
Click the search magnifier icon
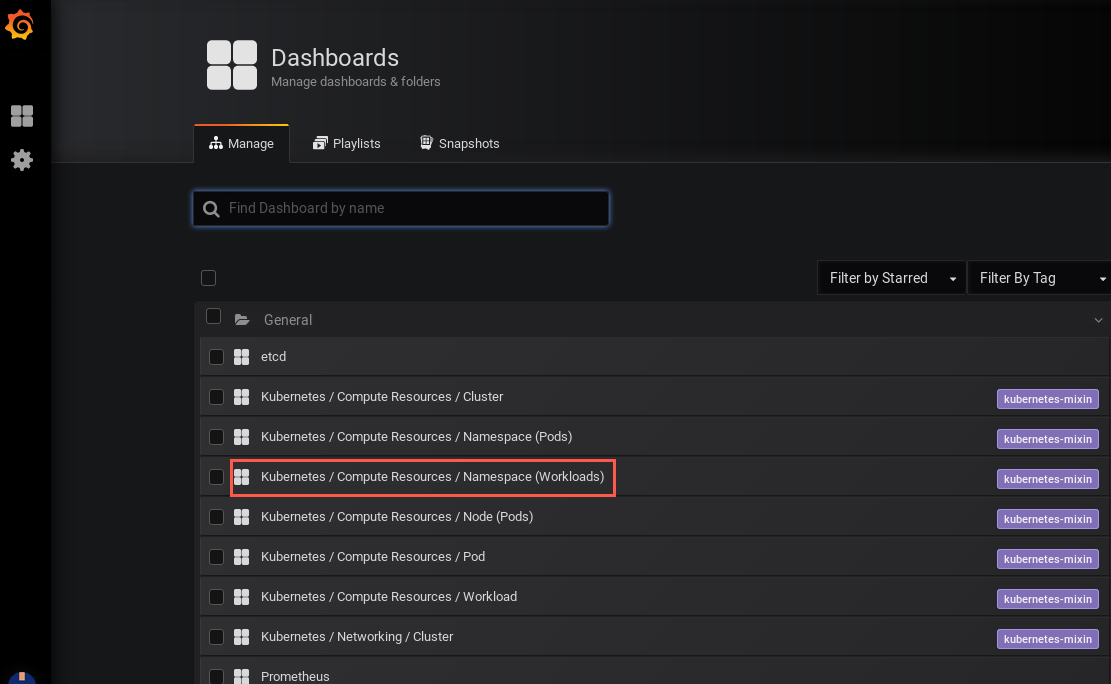(210, 208)
